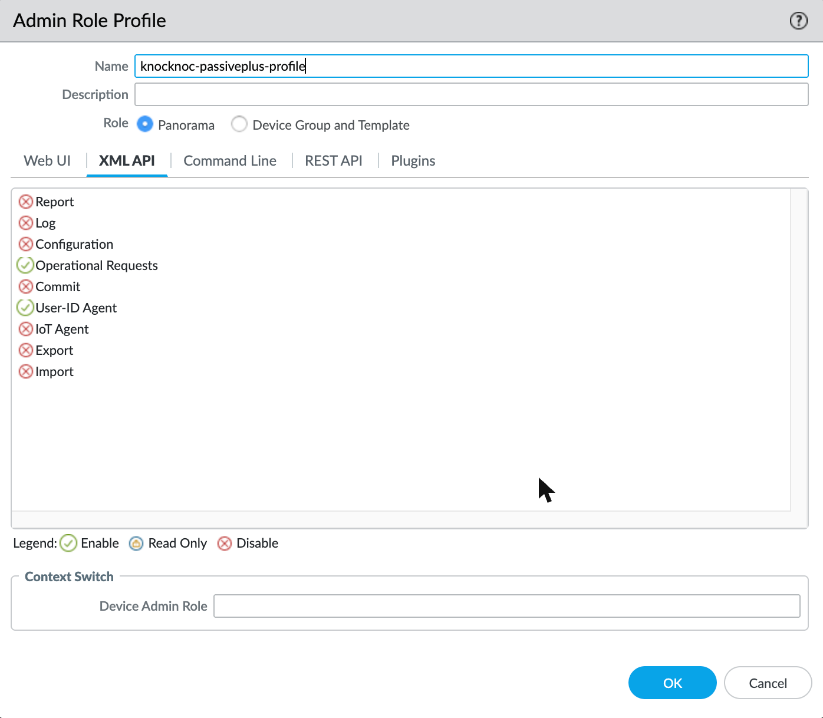Screen dimensions: 823x718
Task: Click into the Name field
Action: click(x=471, y=66)
